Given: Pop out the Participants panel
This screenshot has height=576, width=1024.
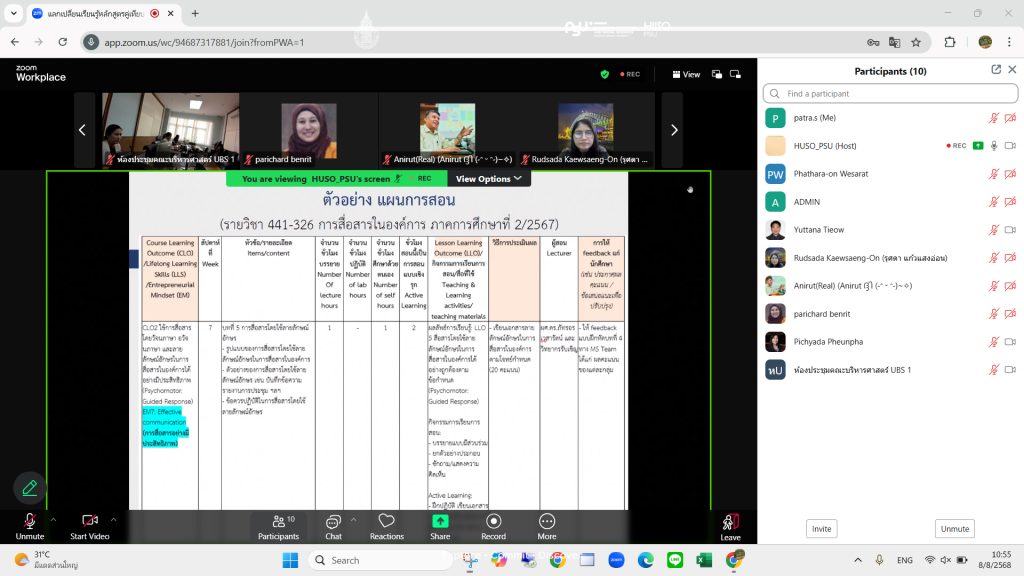Looking at the screenshot, I should pos(996,70).
